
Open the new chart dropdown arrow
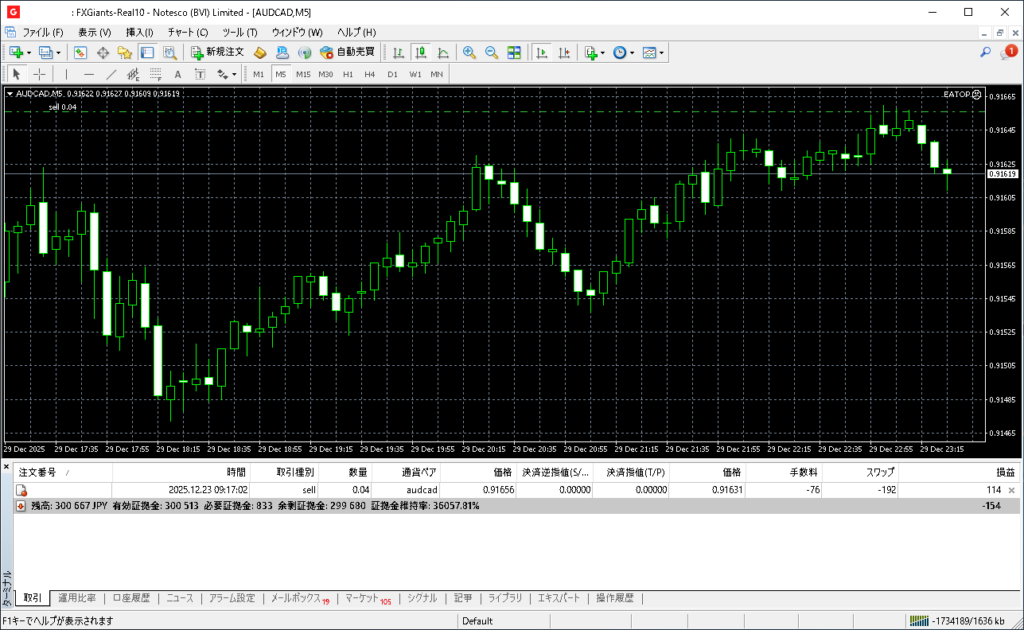coord(28,52)
